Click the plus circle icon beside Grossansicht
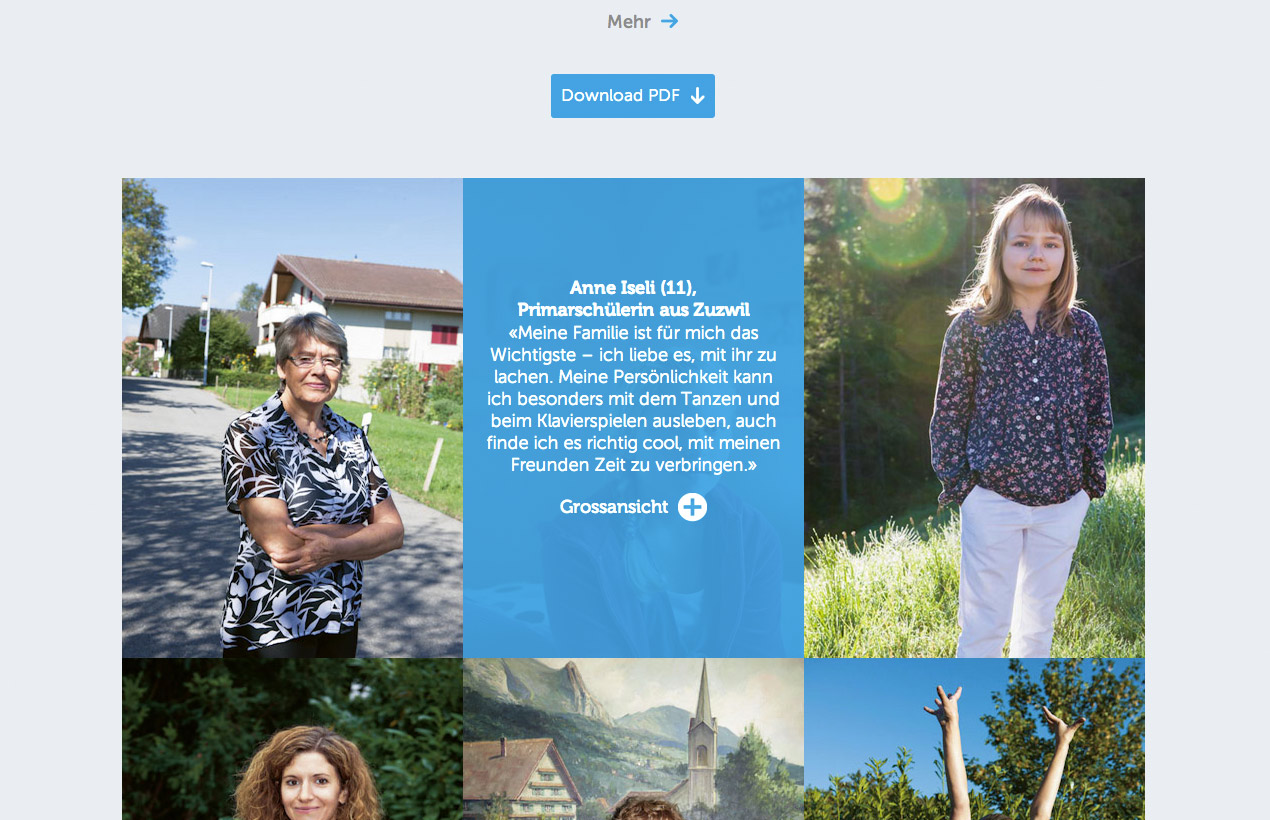This screenshot has width=1270, height=820. click(692, 507)
